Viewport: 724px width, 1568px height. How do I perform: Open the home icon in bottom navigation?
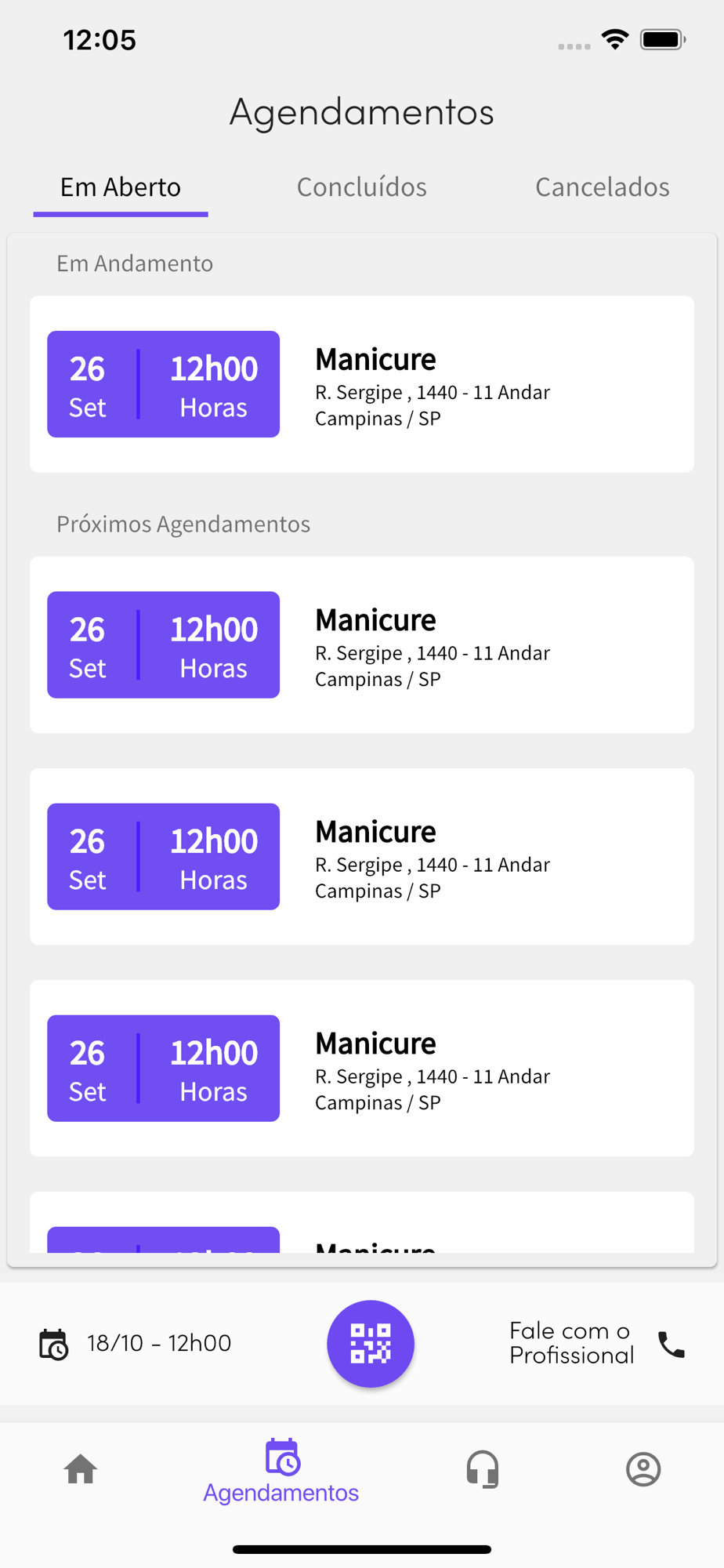81,1468
